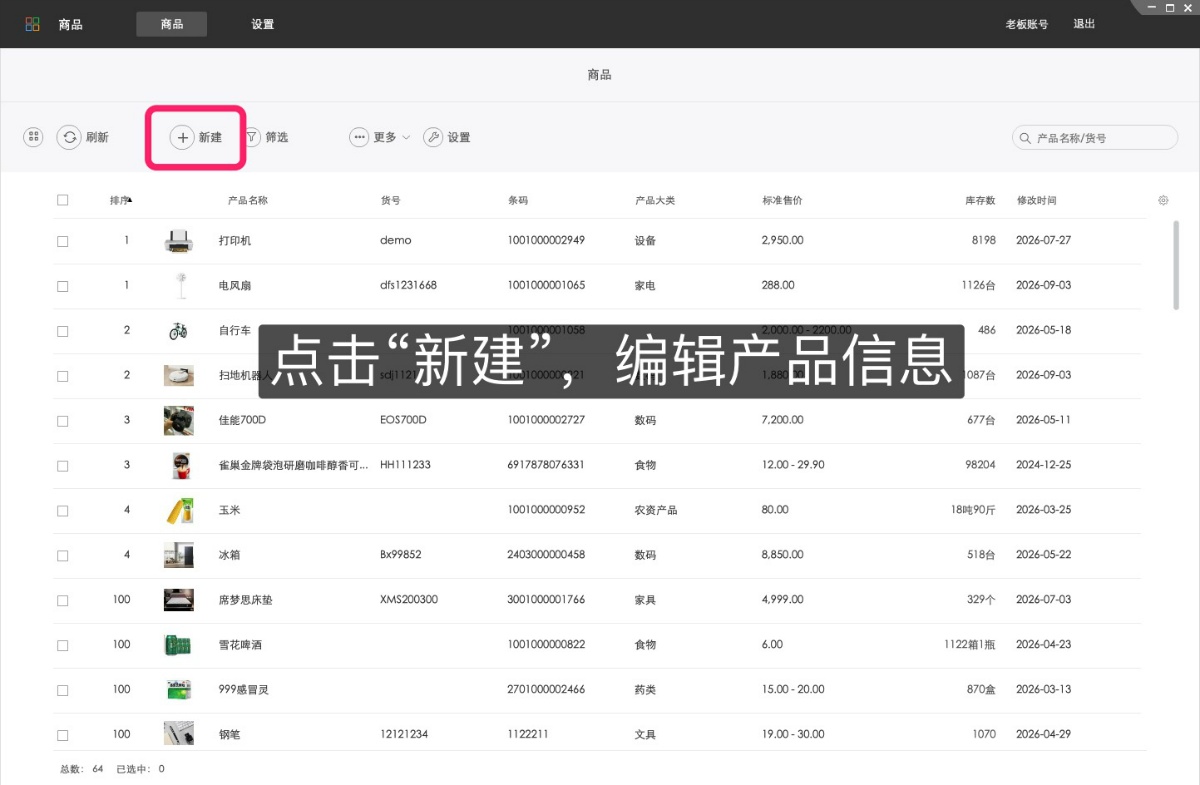Open the 冰箱 product thumbnail
The image size is (1200, 785).
(179, 555)
